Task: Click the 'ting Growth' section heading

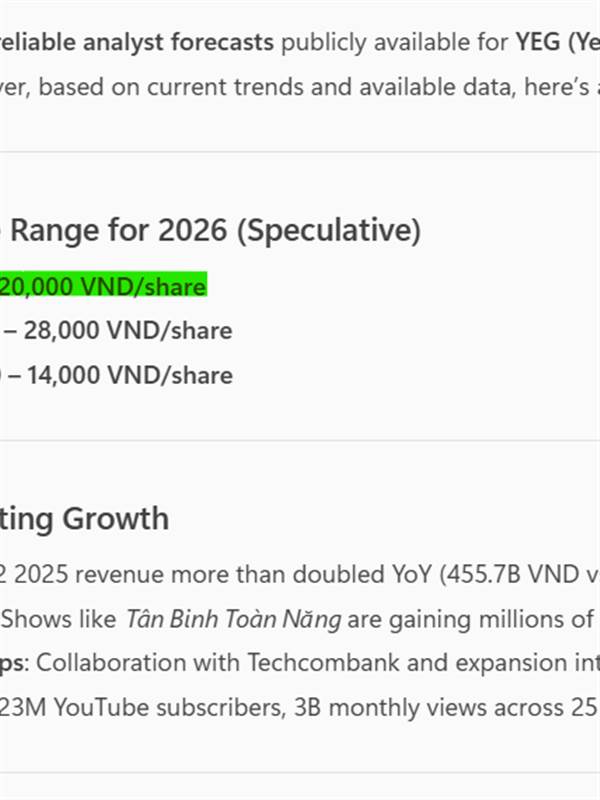Action: click(x=84, y=520)
